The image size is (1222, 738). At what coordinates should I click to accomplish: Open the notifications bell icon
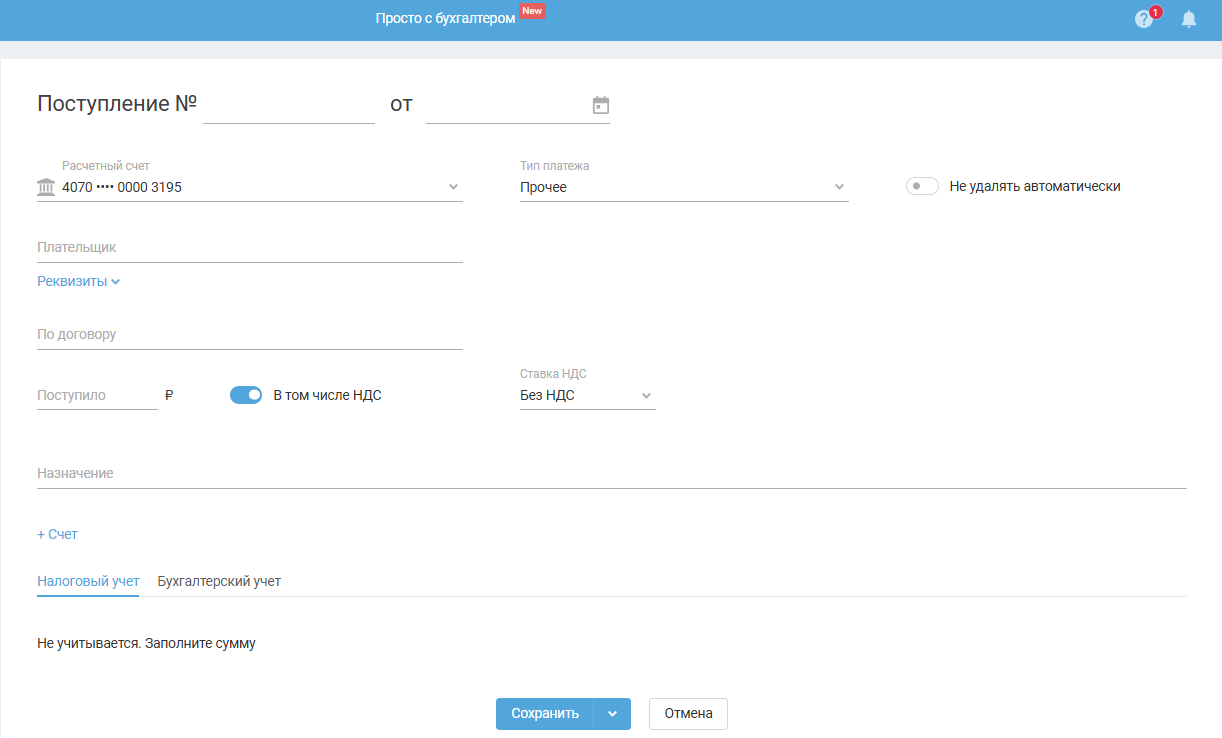pos(1189,19)
